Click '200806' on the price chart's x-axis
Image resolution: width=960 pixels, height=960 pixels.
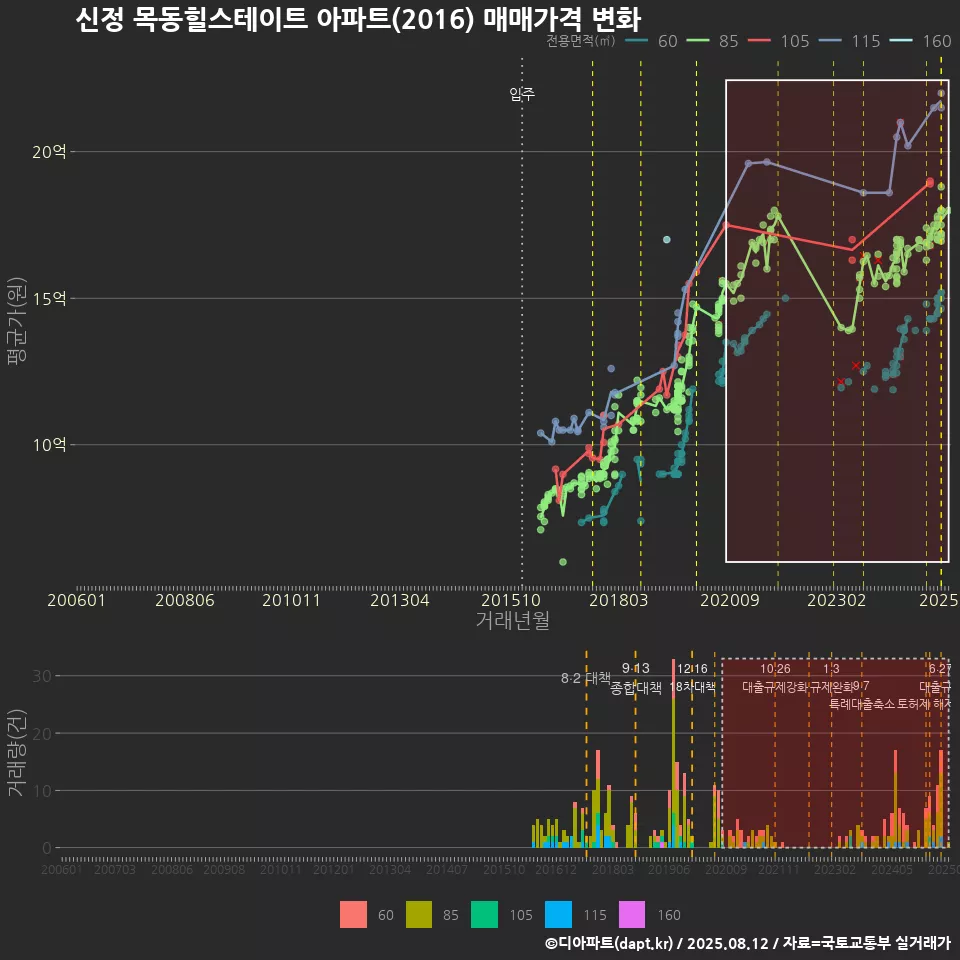tap(185, 600)
